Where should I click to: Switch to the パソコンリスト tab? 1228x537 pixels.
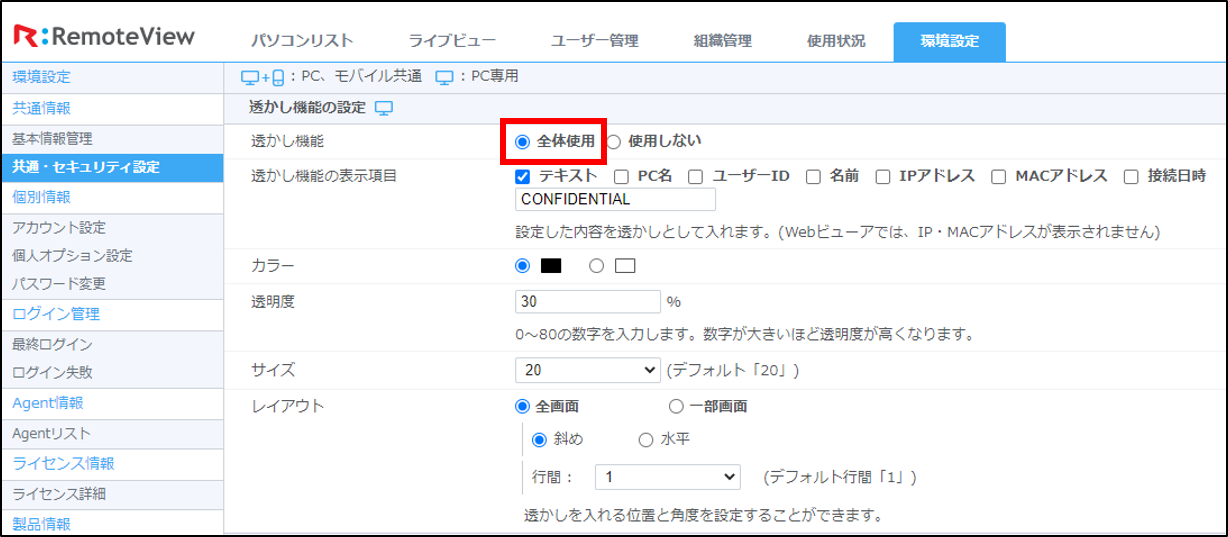tap(301, 41)
